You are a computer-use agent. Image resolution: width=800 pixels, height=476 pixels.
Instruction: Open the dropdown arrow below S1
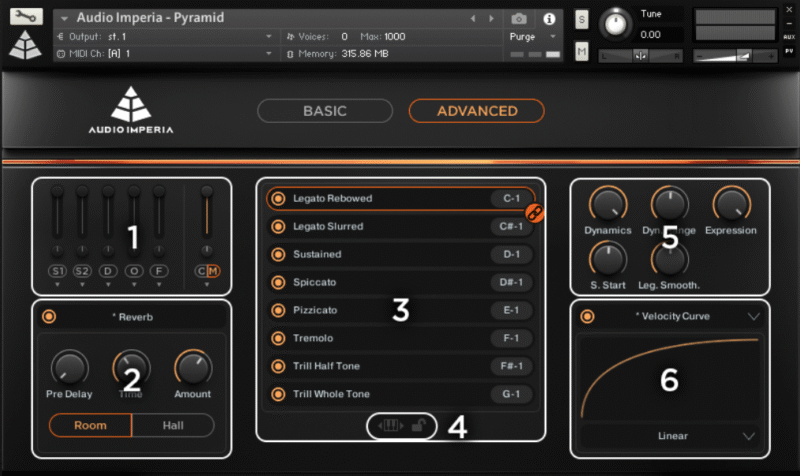point(57,285)
